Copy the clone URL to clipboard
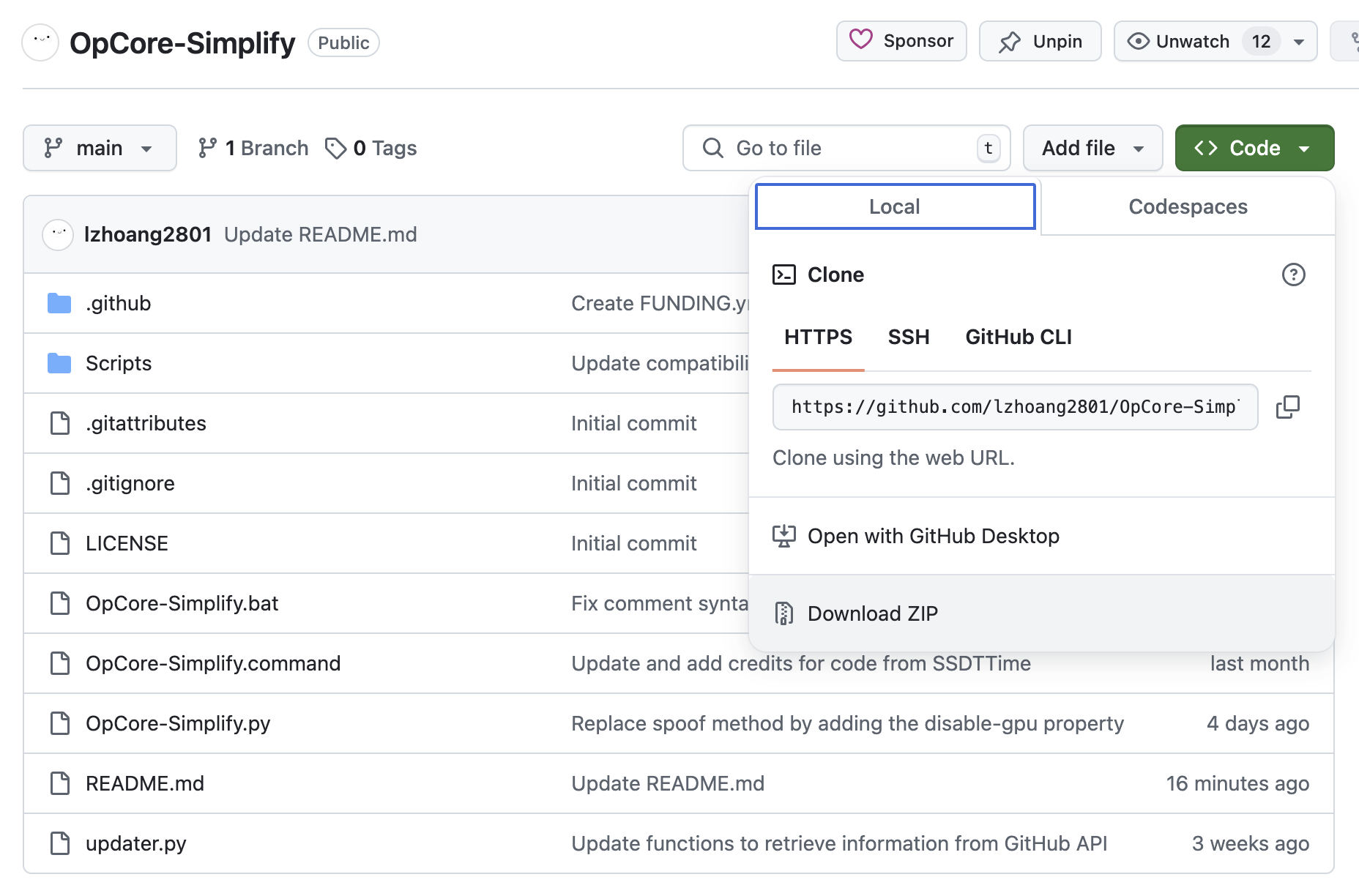Screen dimensions: 1359x896 click(1287, 407)
